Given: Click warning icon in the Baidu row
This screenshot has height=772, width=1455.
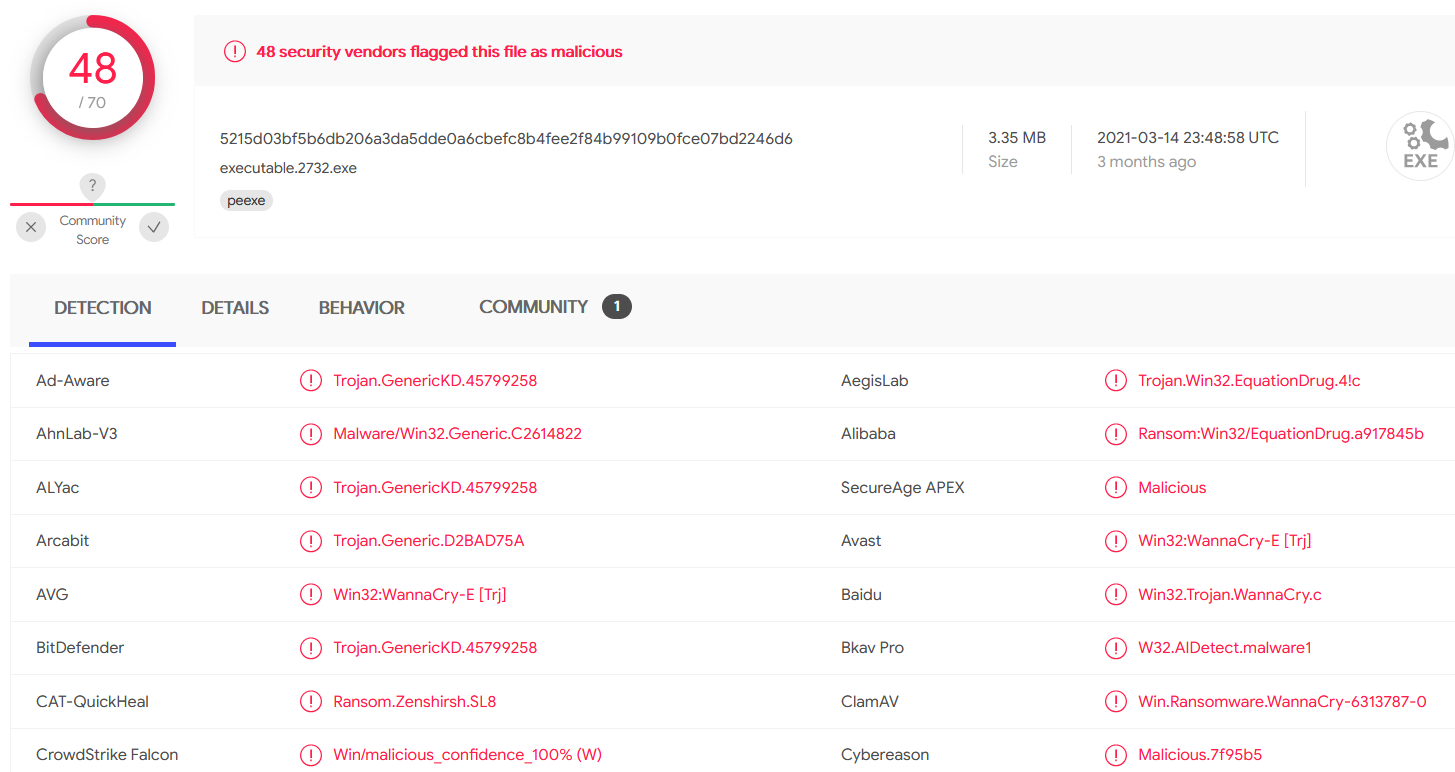Looking at the screenshot, I should pos(1116,595).
